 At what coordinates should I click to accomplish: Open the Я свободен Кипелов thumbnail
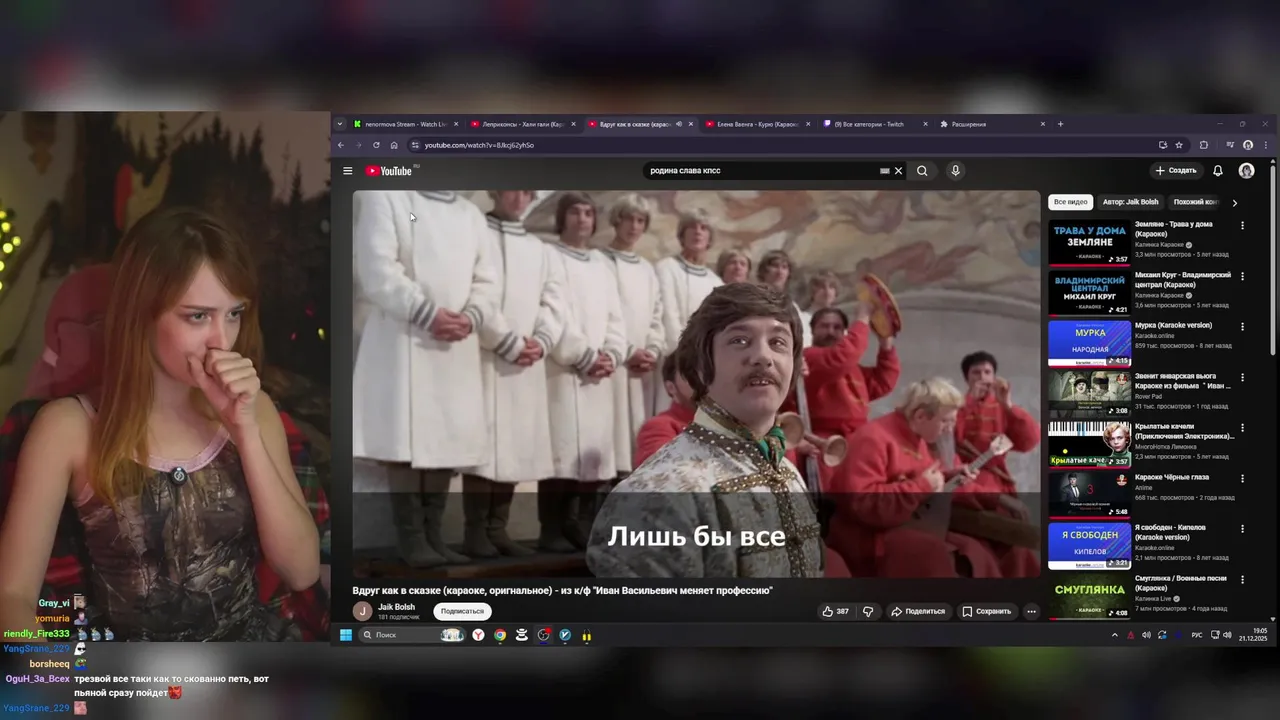(1089, 545)
